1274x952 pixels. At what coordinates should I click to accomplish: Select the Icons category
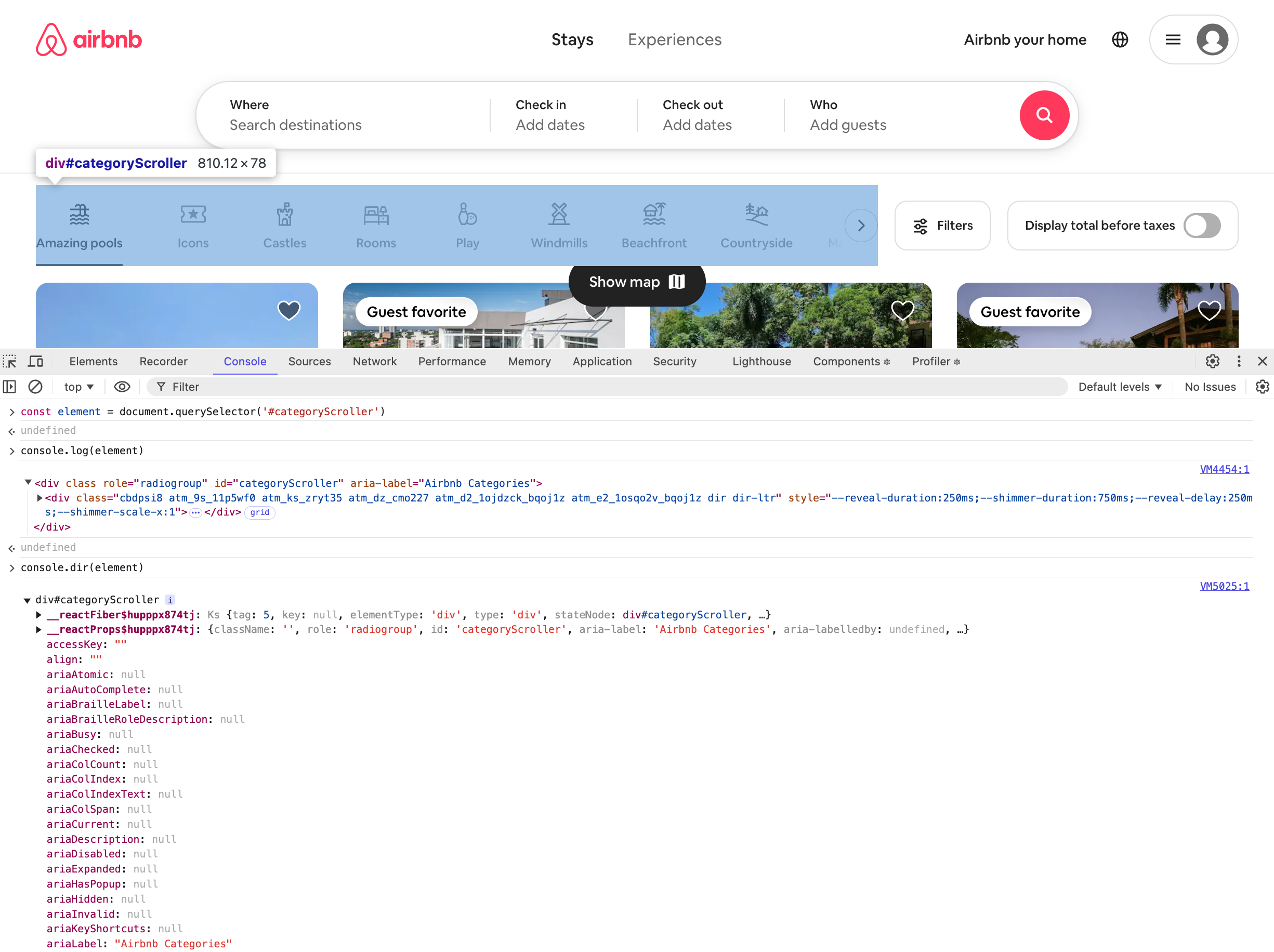[193, 226]
